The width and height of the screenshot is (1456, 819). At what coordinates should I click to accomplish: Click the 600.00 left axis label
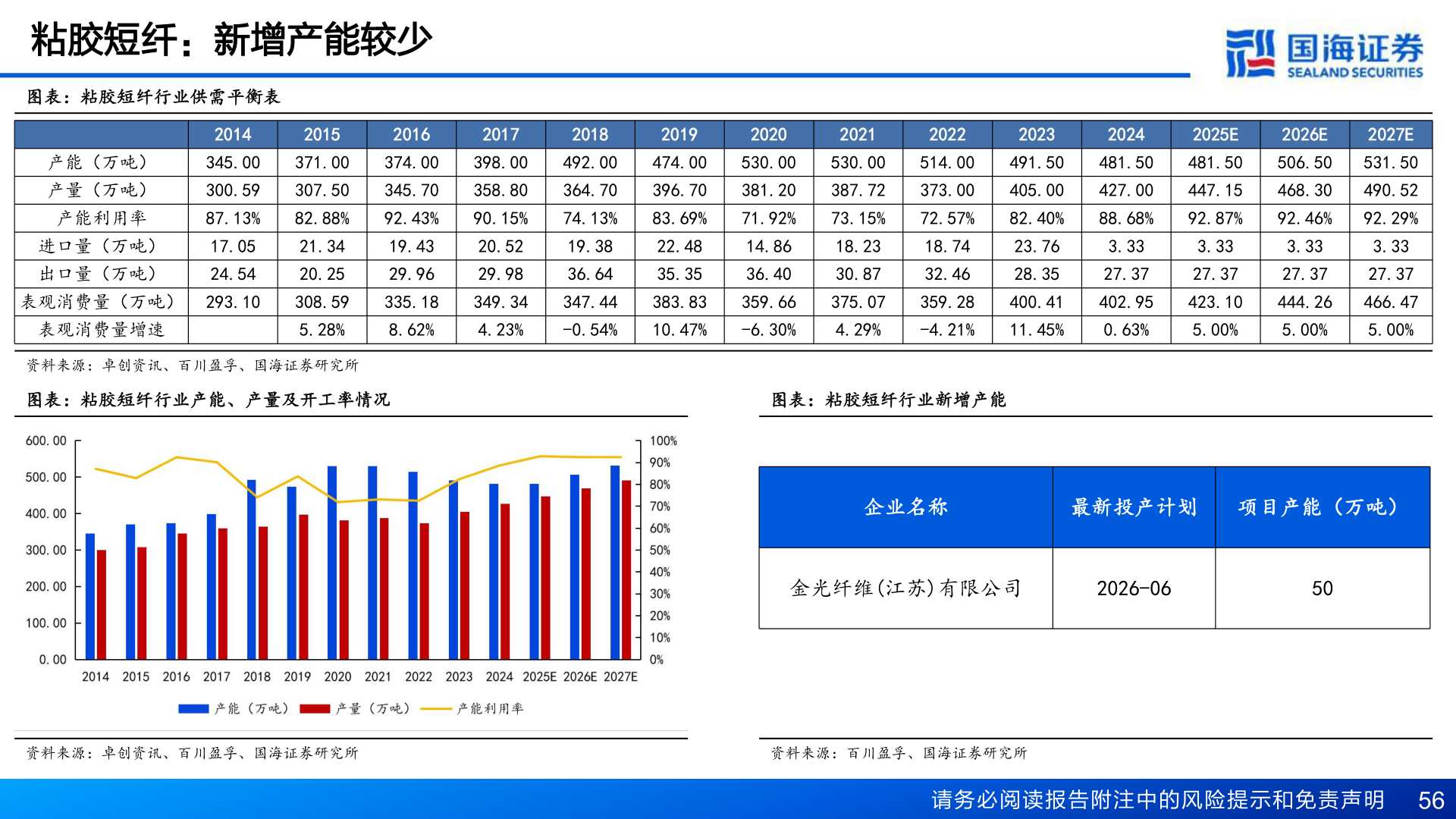point(46,441)
